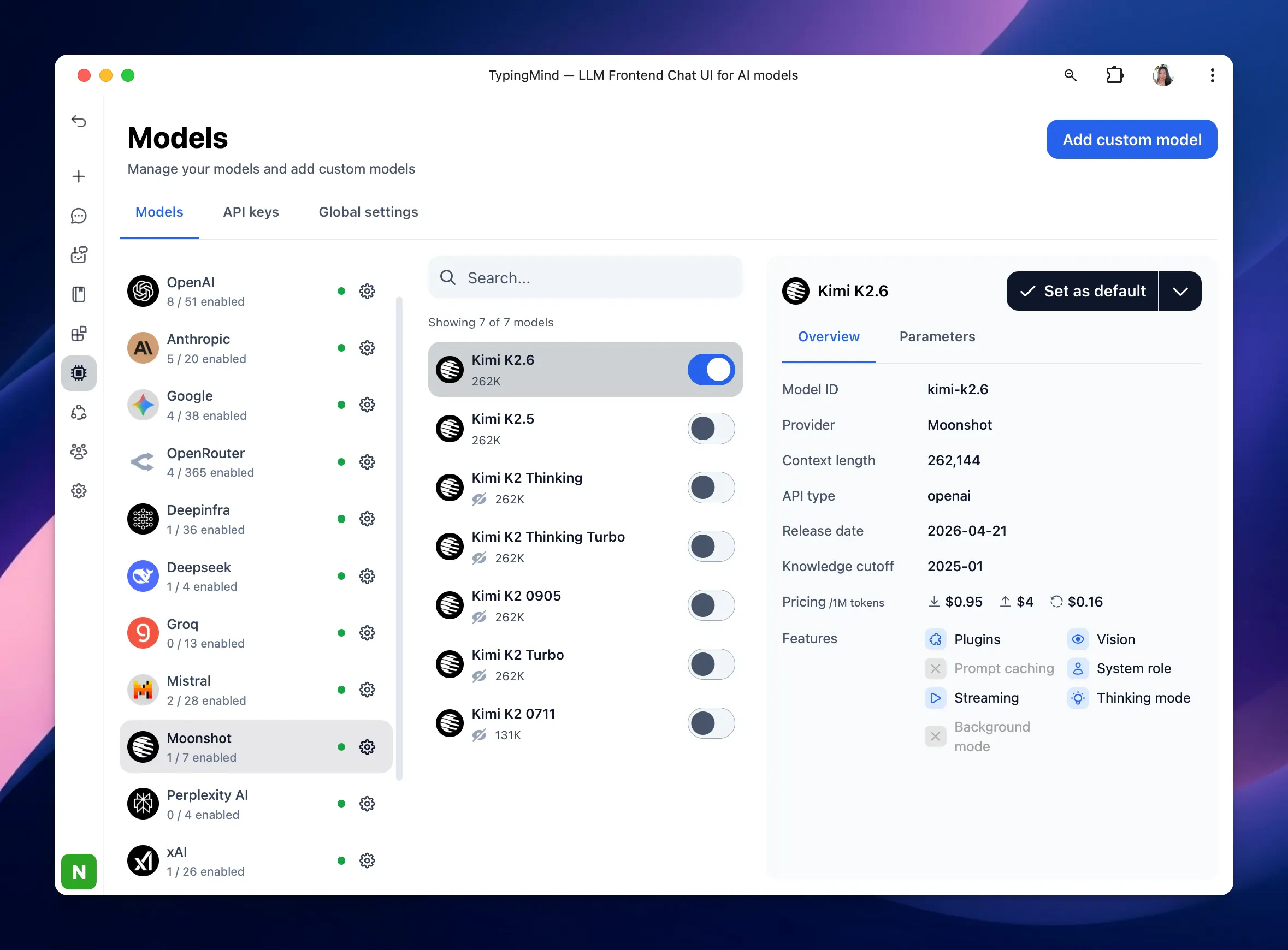This screenshot has width=1288, height=950.
Task: Click the Release date value 2026-04-21
Action: (967, 531)
